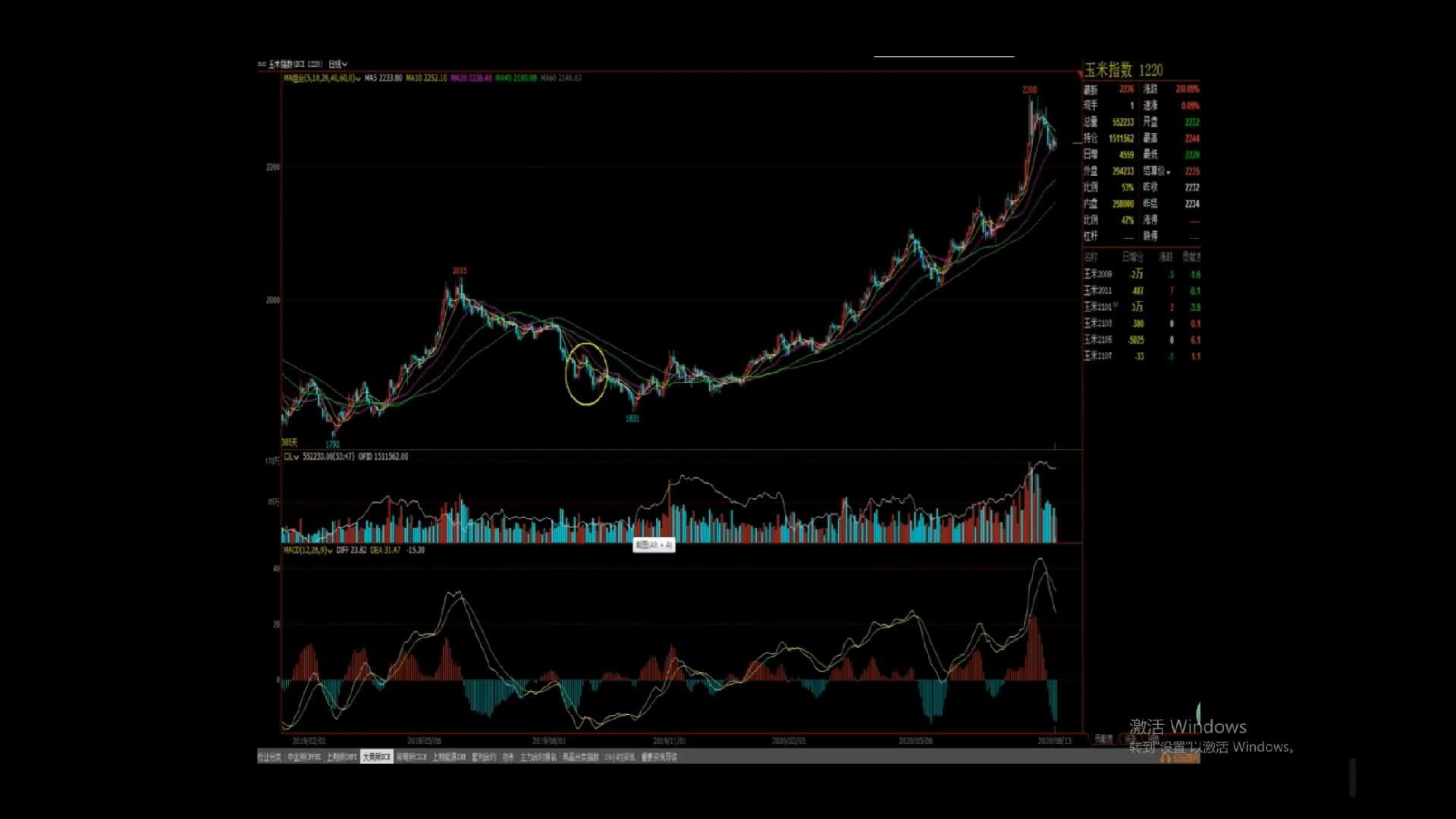
Task: Open the 日线 period dropdown
Action: coord(337,64)
